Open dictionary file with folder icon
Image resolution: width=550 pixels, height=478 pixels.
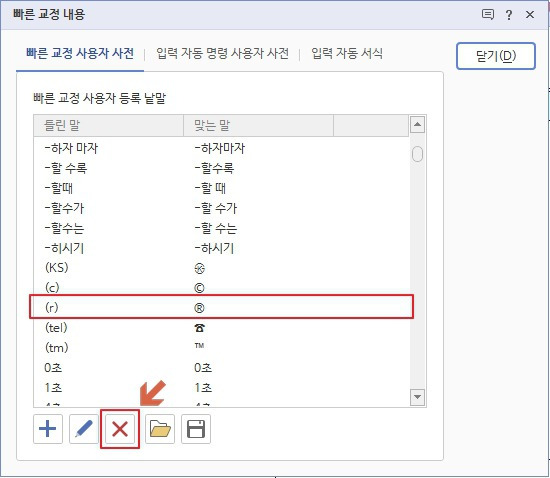(160, 429)
